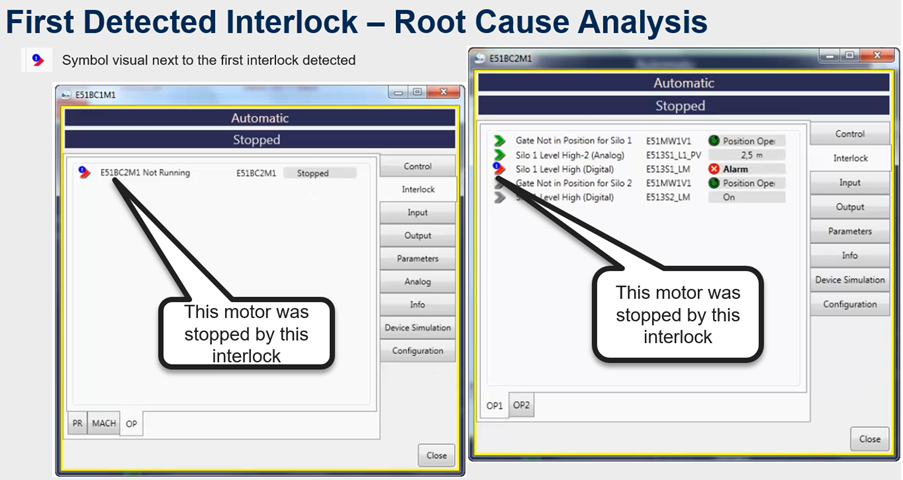Close the E51BC1M1 dialog with Close button
This screenshot has width=903, height=480.
point(436,455)
